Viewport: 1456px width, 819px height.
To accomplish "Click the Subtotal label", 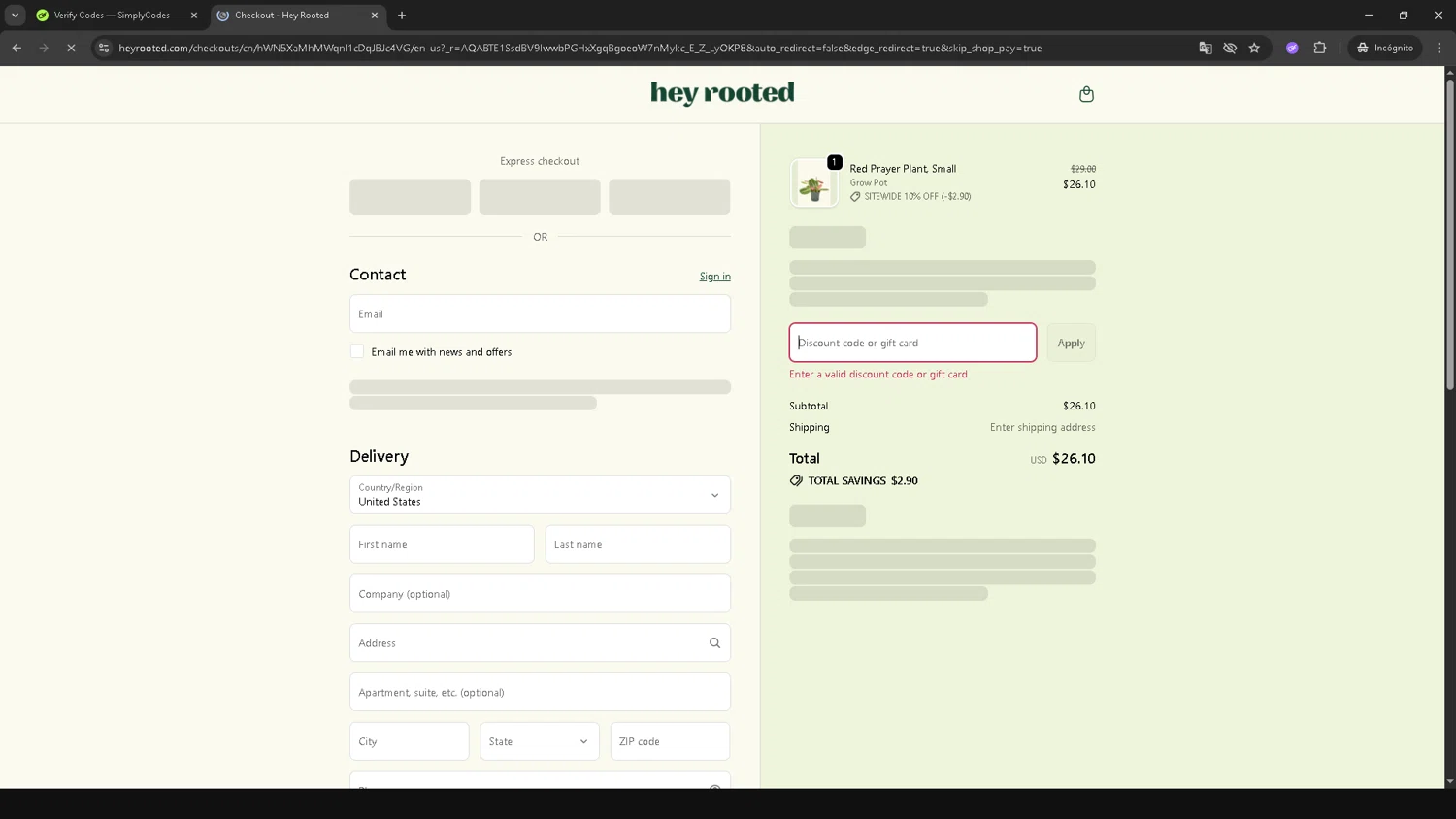I will 809,406.
